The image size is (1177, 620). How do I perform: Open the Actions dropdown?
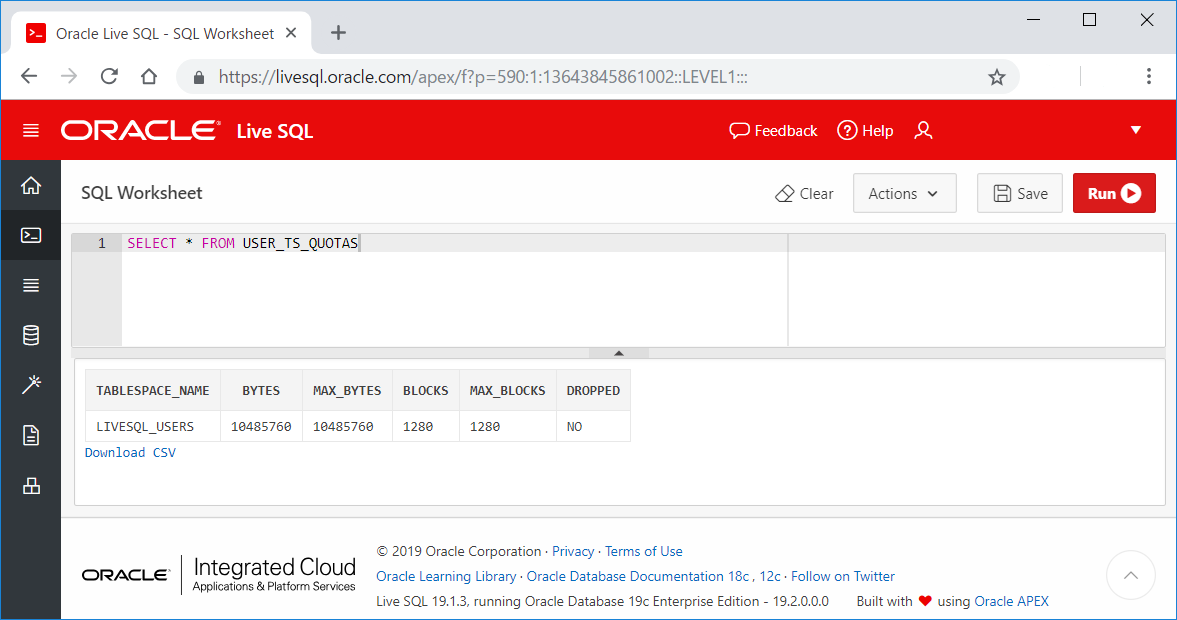[904, 192]
